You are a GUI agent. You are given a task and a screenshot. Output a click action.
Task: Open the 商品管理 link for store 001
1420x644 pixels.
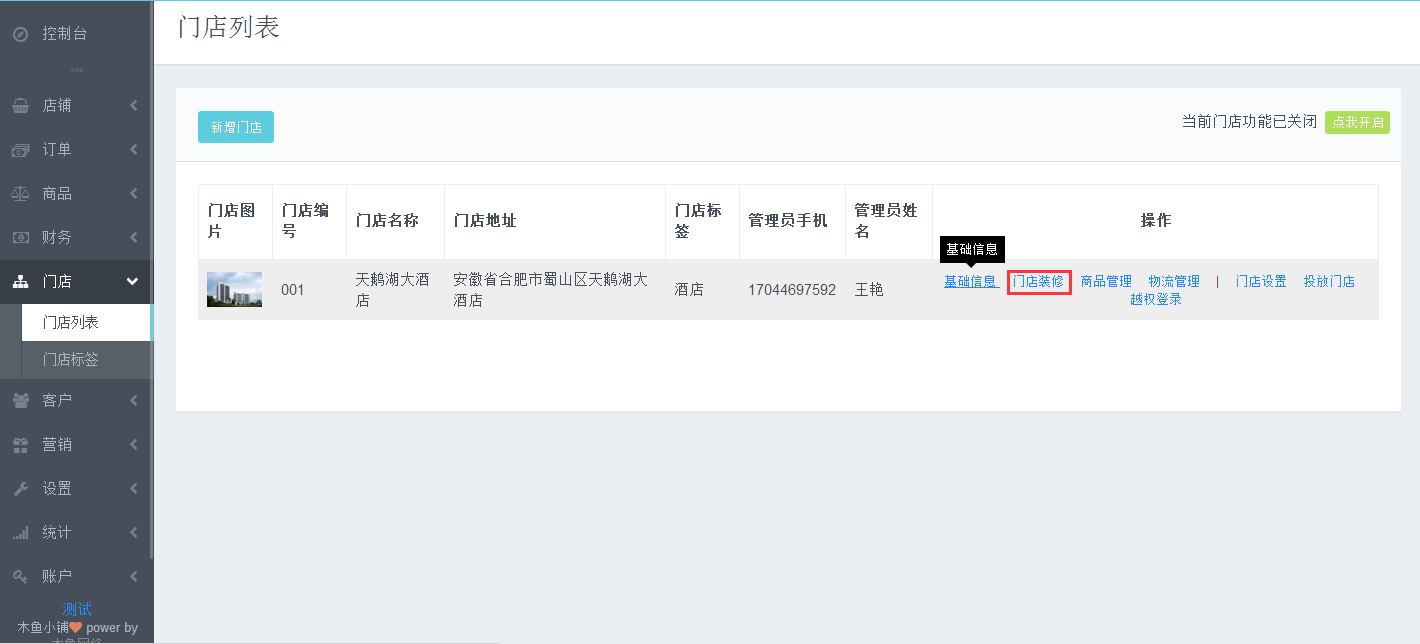click(1106, 282)
